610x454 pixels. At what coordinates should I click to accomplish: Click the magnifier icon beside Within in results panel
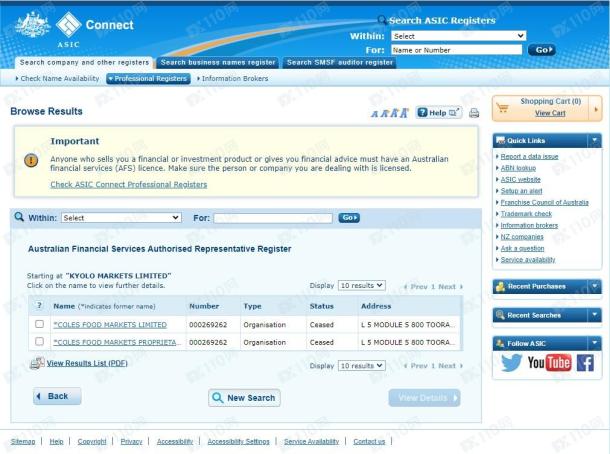coord(19,217)
